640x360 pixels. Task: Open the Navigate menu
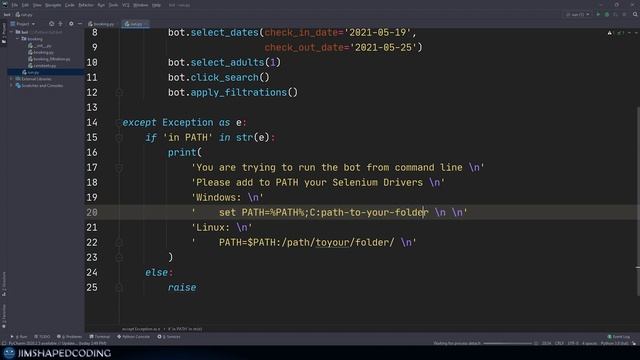(x=53, y=5)
